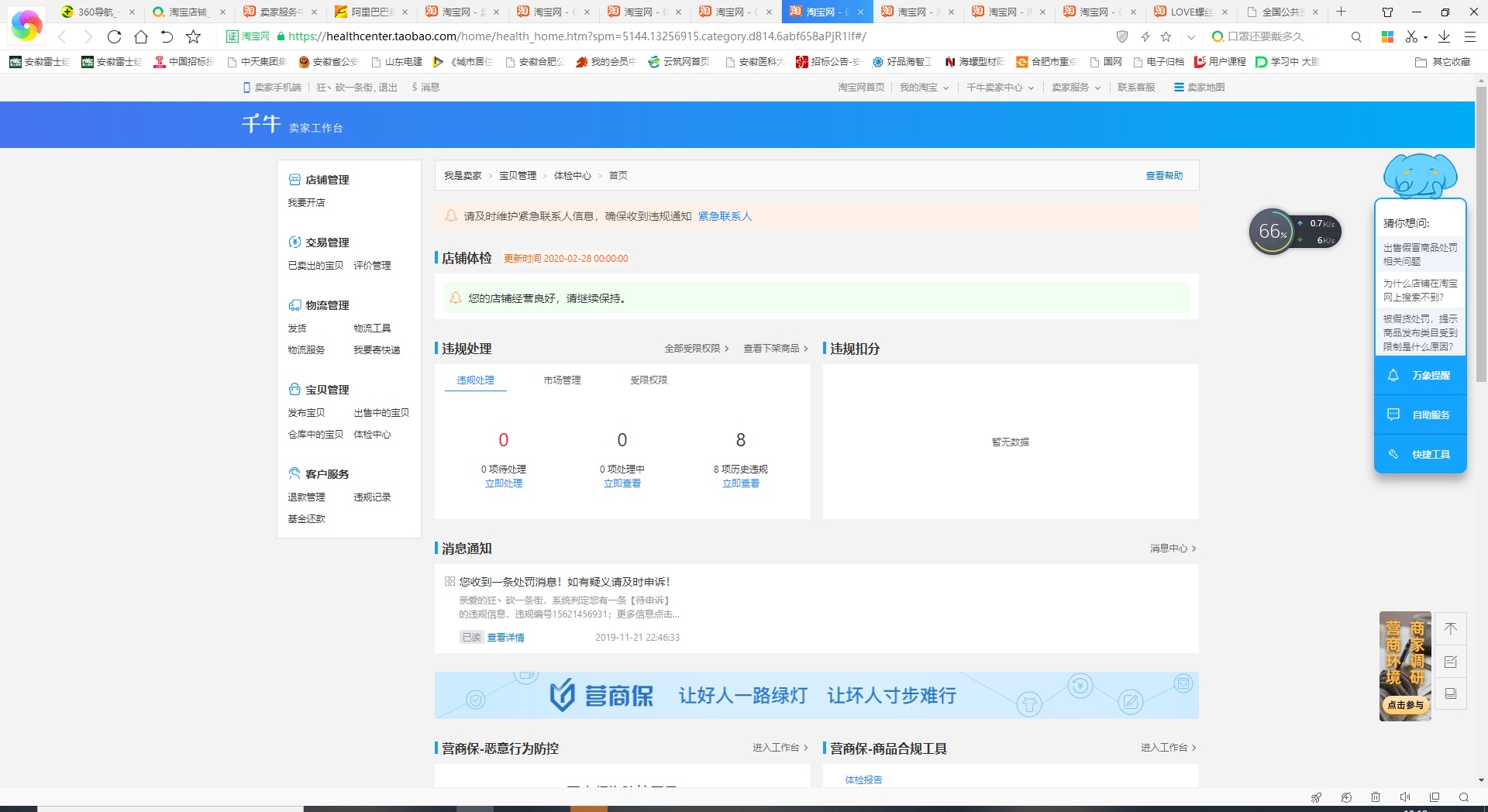The image size is (1488, 812).
Task: Go to browser home page icon
Action: coord(141,36)
